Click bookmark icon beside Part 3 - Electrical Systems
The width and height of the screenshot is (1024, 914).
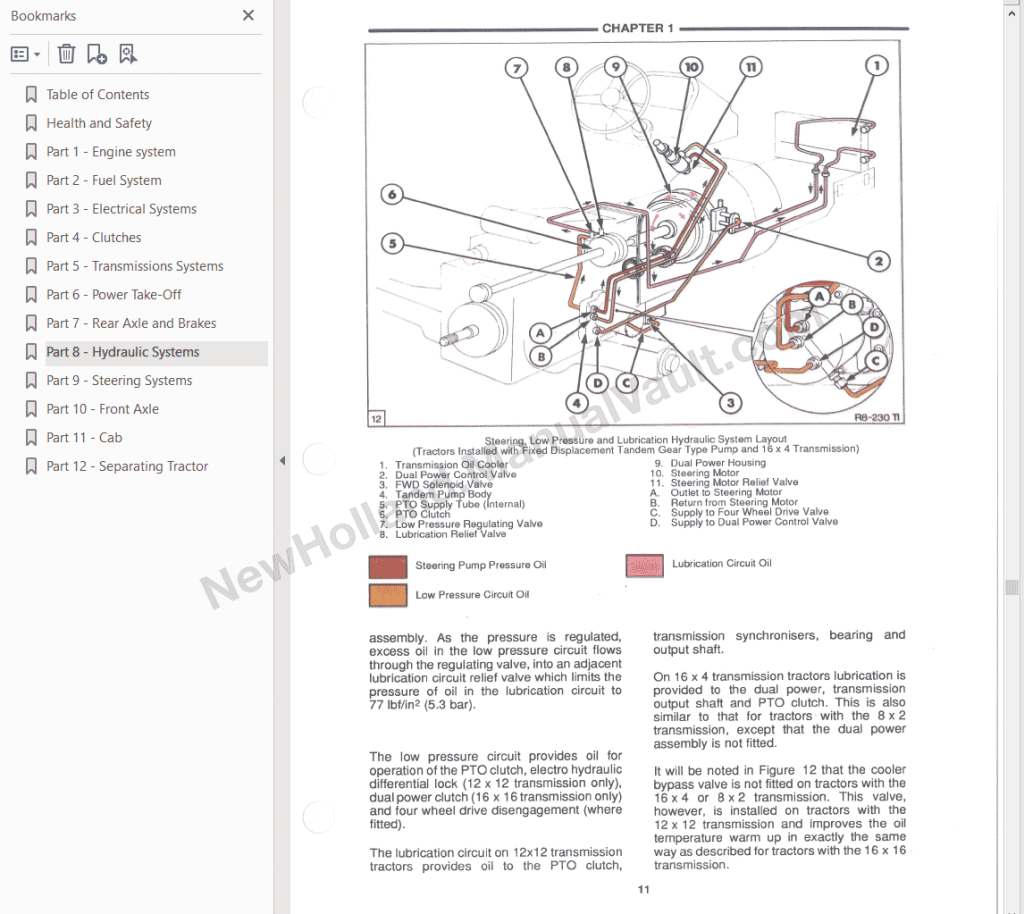point(31,209)
